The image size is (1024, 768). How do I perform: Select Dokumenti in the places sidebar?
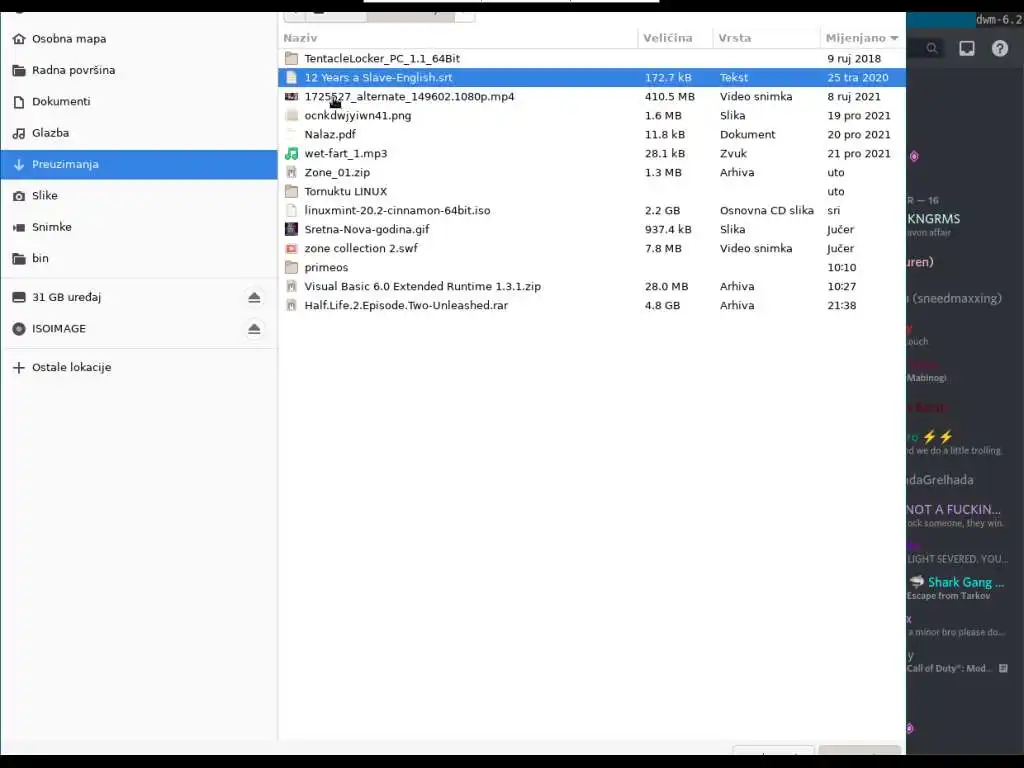click(138, 101)
